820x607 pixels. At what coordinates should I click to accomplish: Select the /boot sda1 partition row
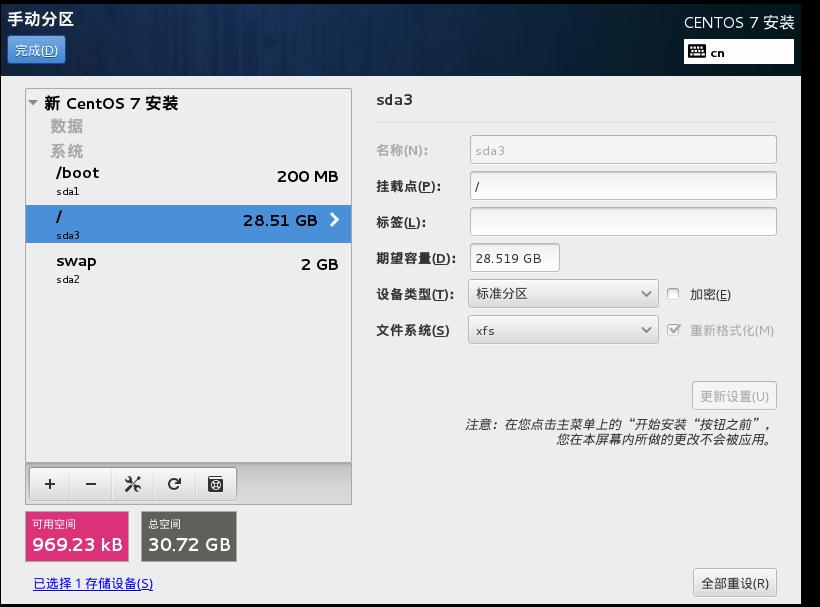coord(188,180)
